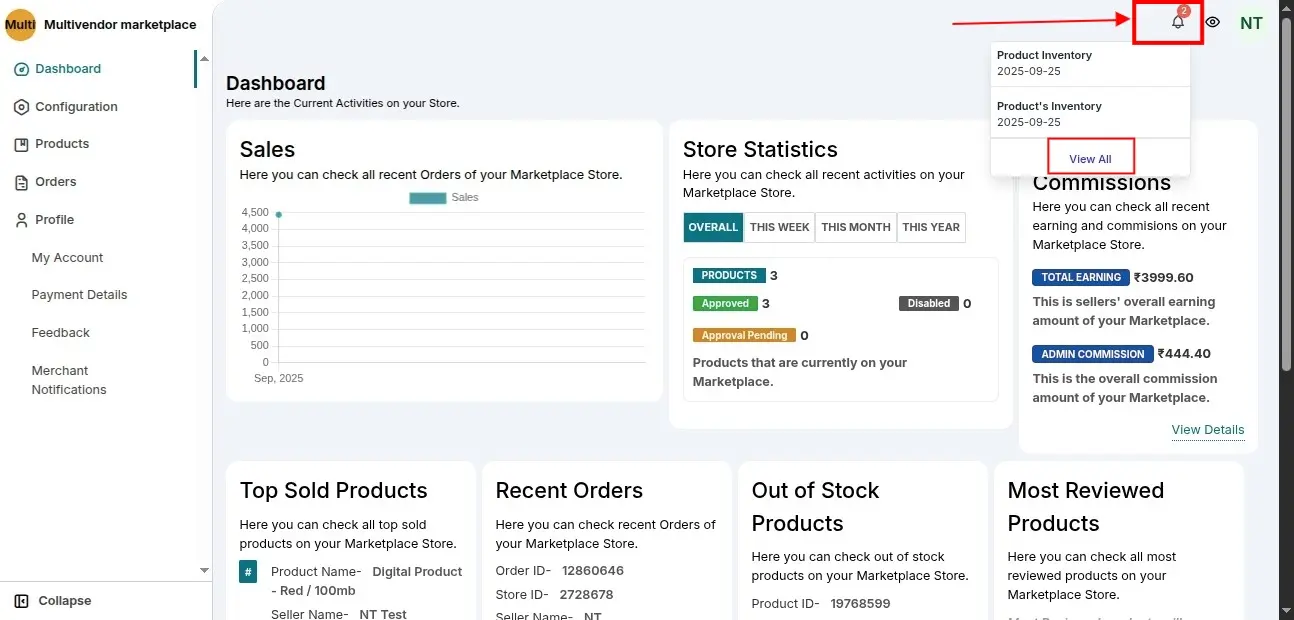
Task: Open View Details for commissions
Action: click(x=1207, y=430)
